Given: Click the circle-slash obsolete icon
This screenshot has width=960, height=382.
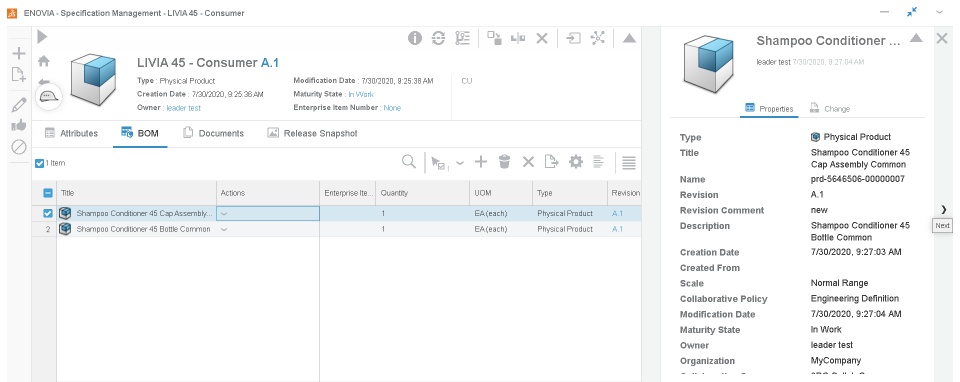Looking at the screenshot, I should tap(19, 147).
